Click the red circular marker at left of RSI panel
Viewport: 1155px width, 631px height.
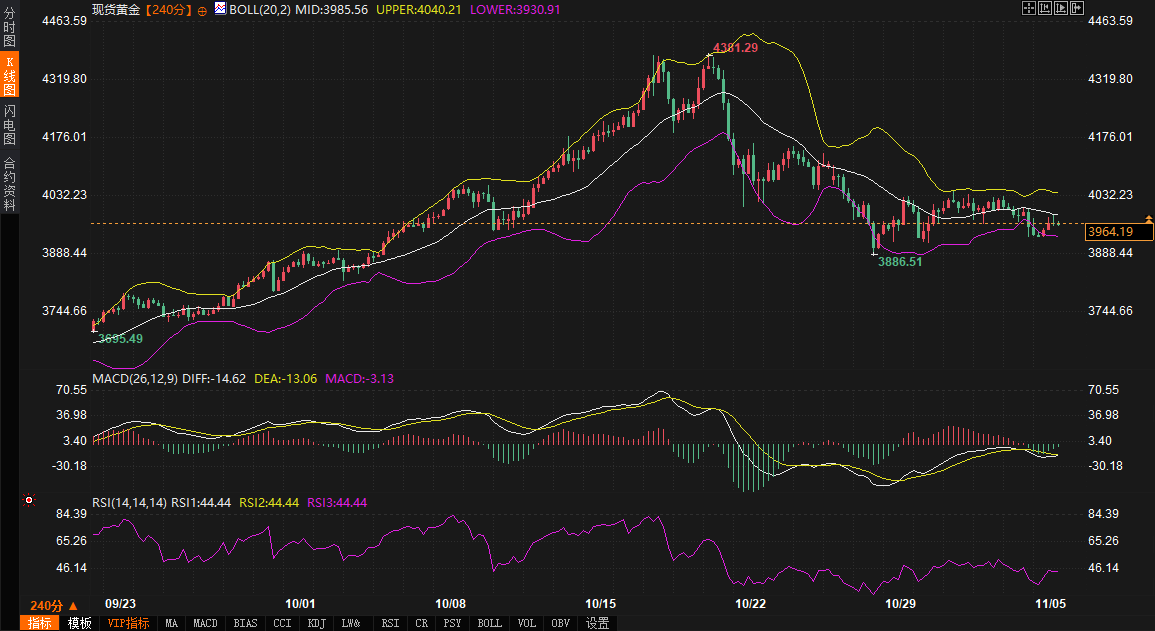(29, 500)
